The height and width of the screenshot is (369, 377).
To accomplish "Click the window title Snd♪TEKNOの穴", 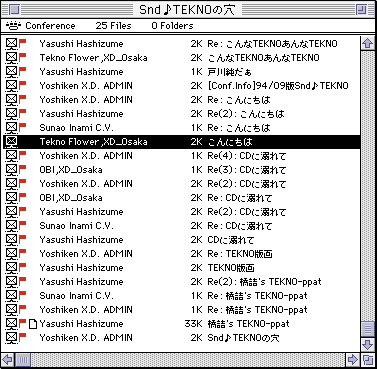I will click(x=187, y=10).
